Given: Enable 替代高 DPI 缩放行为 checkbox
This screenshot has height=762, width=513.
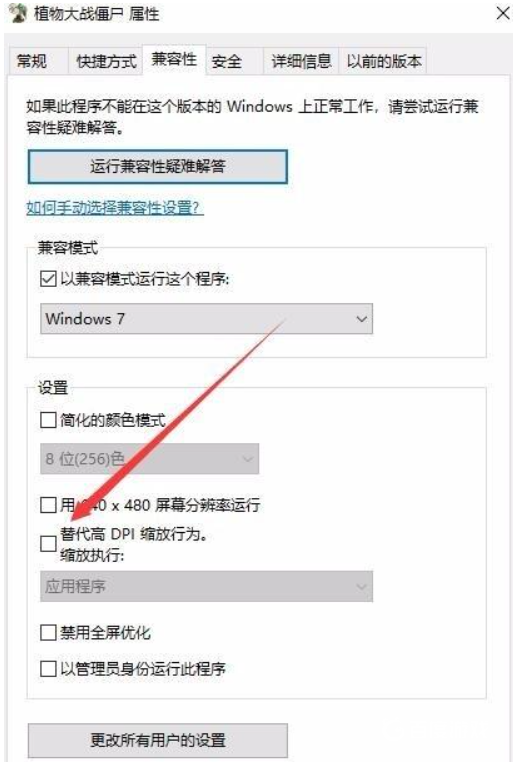Looking at the screenshot, I should tap(48, 544).
